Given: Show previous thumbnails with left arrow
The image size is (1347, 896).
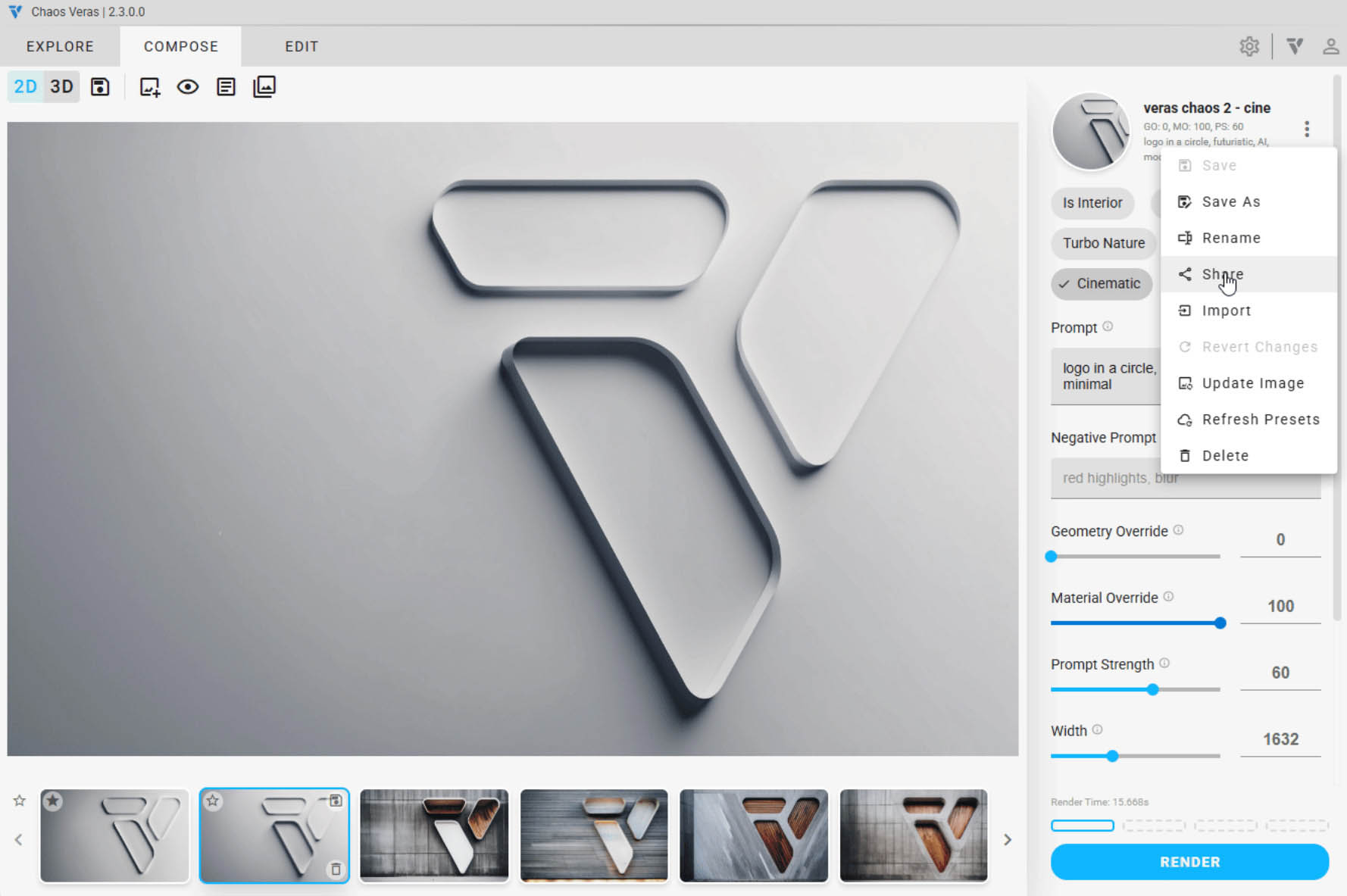Looking at the screenshot, I should pos(19,839).
